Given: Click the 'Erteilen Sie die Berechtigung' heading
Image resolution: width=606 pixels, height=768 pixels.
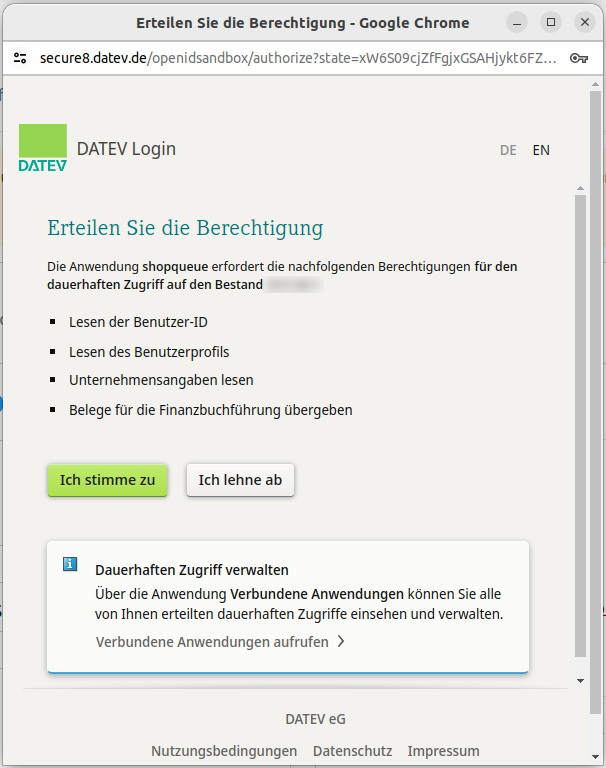Looking at the screenshot, I should pos(185,228).
